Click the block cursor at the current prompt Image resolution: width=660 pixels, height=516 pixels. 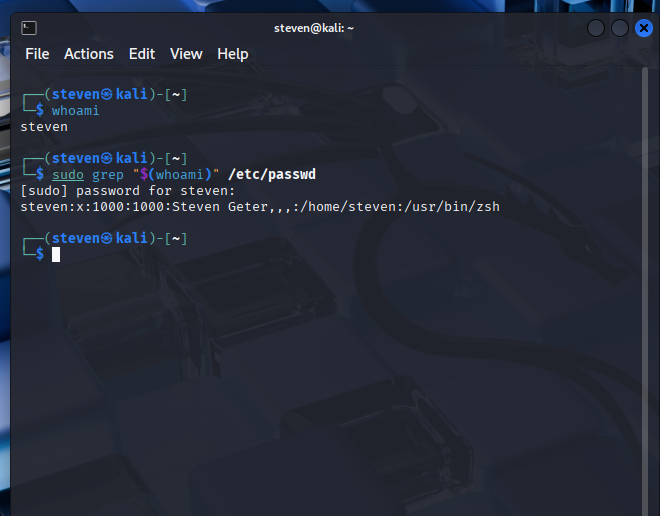tap(56, 254)
